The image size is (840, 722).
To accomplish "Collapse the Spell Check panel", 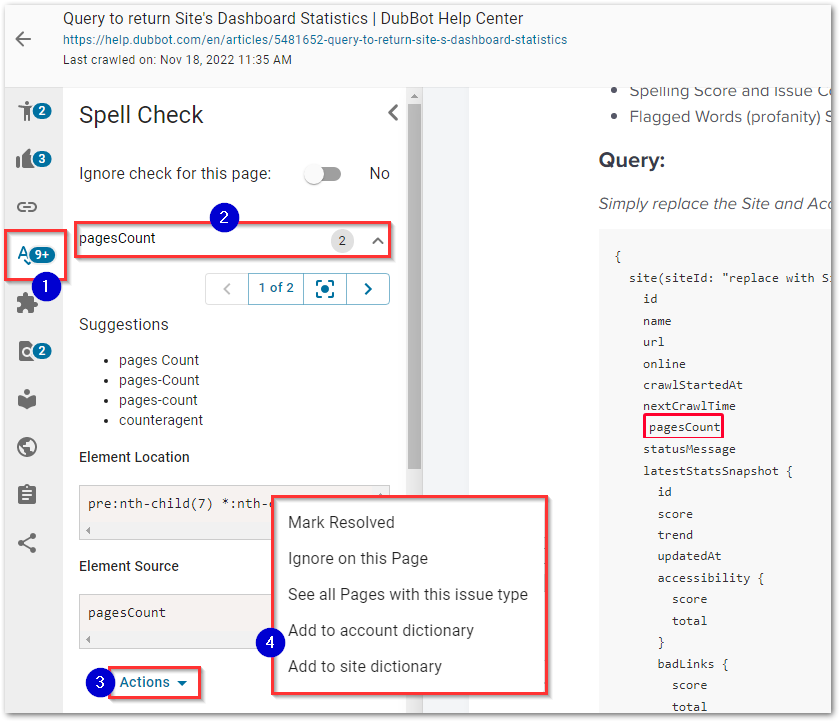I will 393,113.
